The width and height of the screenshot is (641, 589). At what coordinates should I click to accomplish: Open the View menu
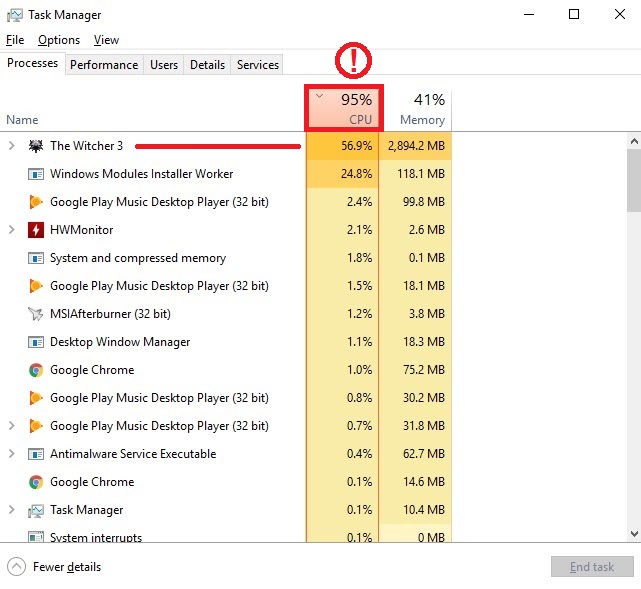point(106,40)
